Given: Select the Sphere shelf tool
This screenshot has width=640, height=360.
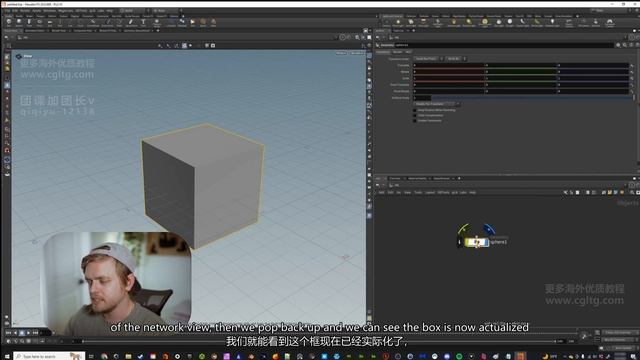Looking at the screenshot, I should [x=19, y=22].
